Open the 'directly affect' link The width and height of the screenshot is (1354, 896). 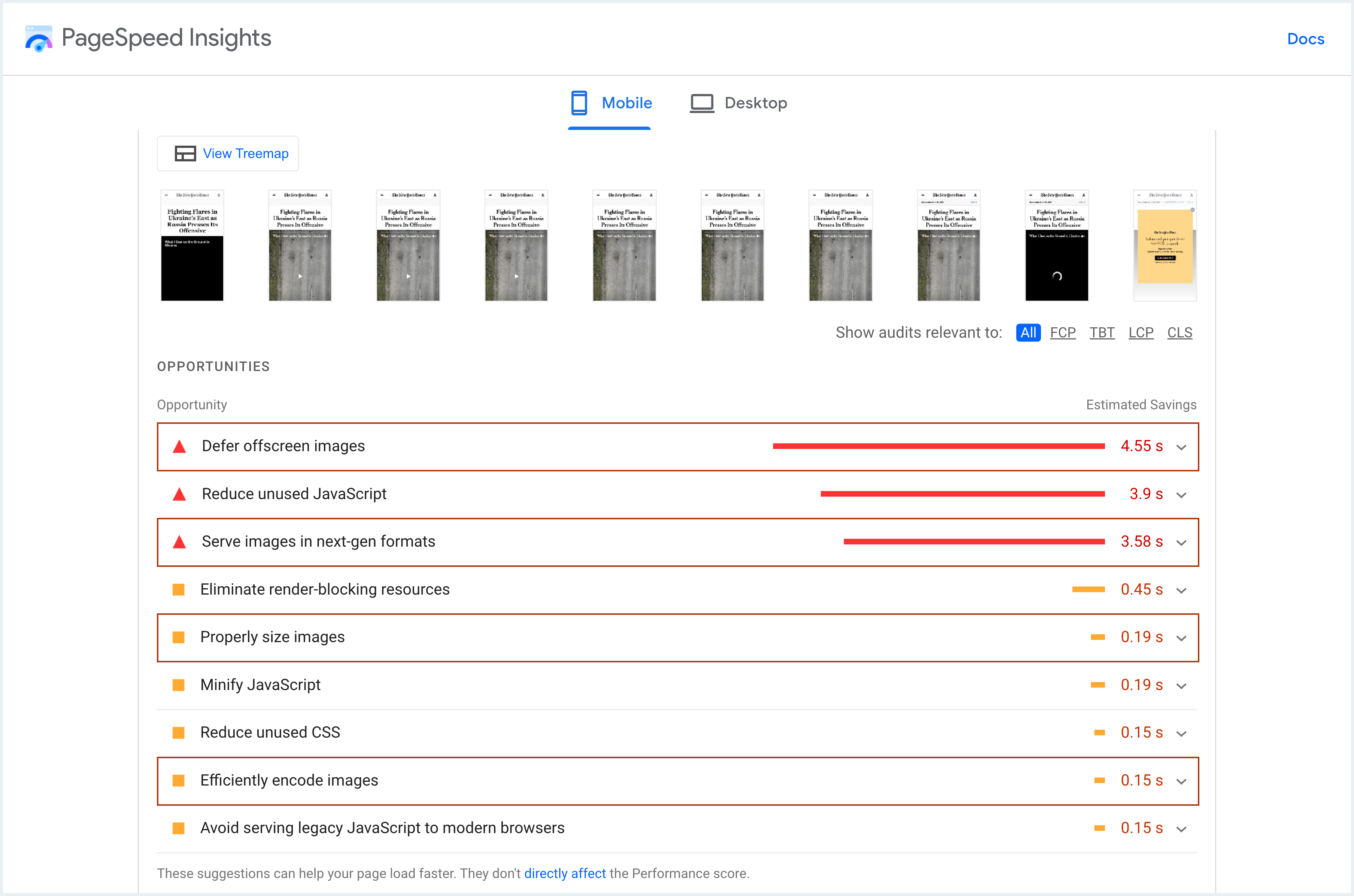click(x=564, y=873)
